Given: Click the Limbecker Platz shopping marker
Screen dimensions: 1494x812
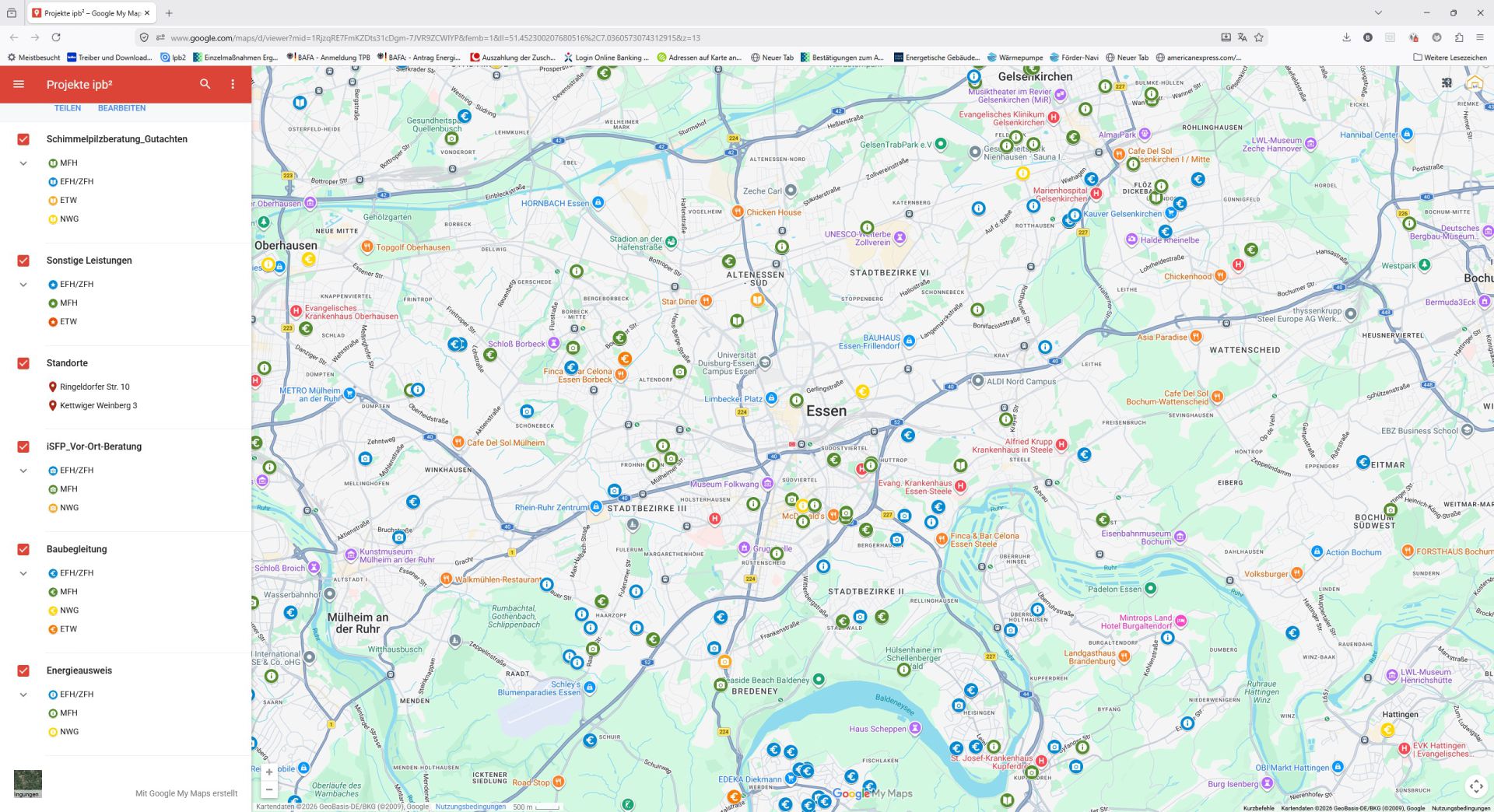Looking at the screenshot, I should [771, 398].
